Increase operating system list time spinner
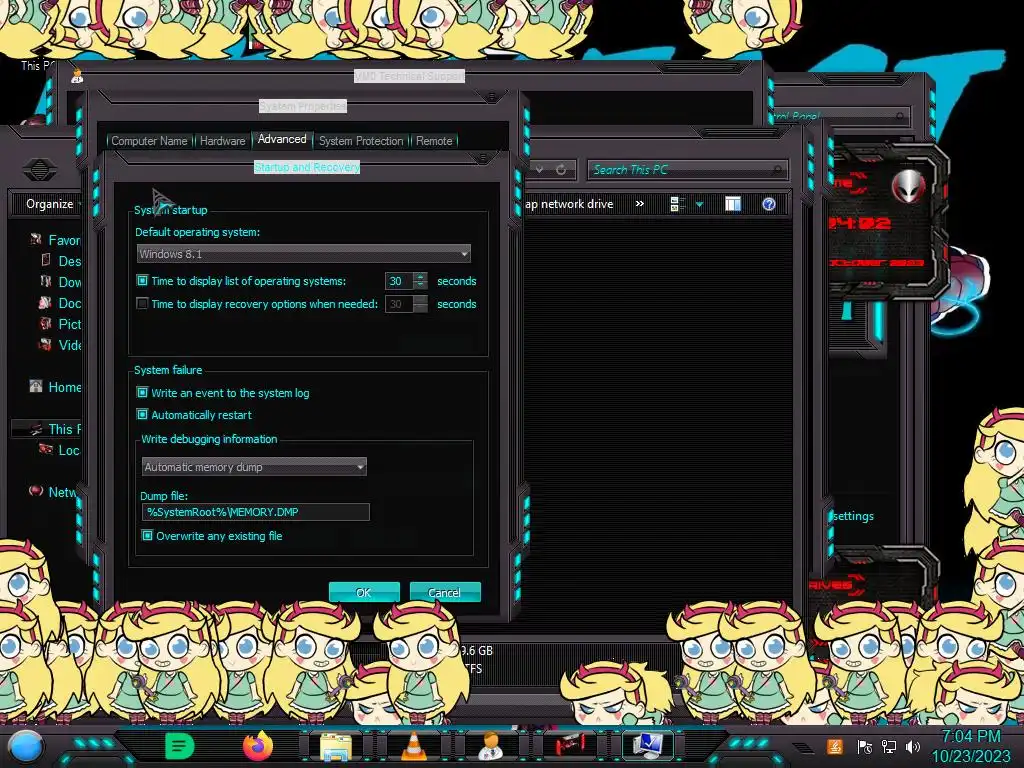 coord(421,277)
